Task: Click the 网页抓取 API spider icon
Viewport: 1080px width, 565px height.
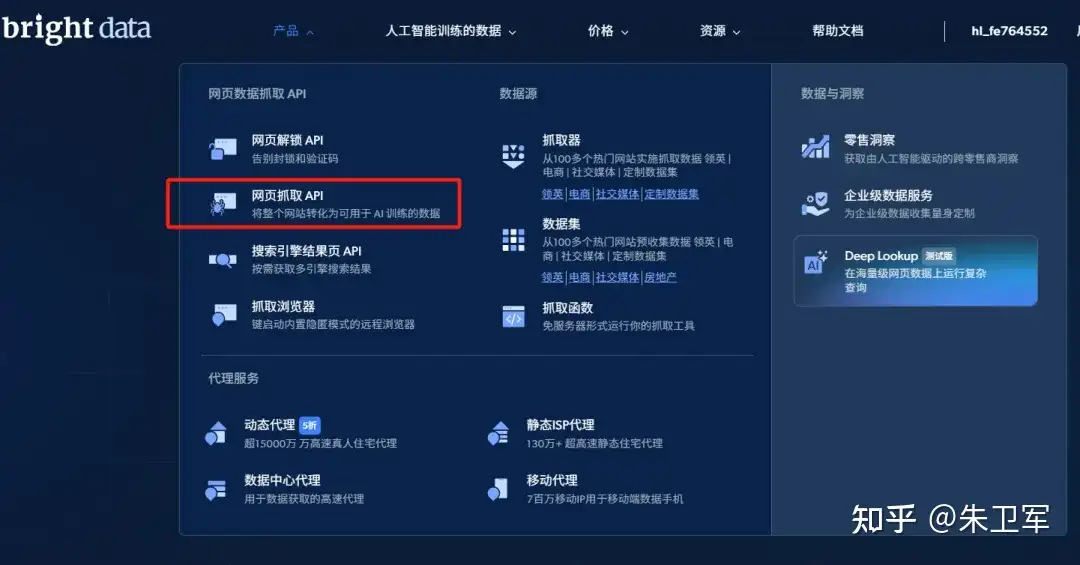Action: 222,204
